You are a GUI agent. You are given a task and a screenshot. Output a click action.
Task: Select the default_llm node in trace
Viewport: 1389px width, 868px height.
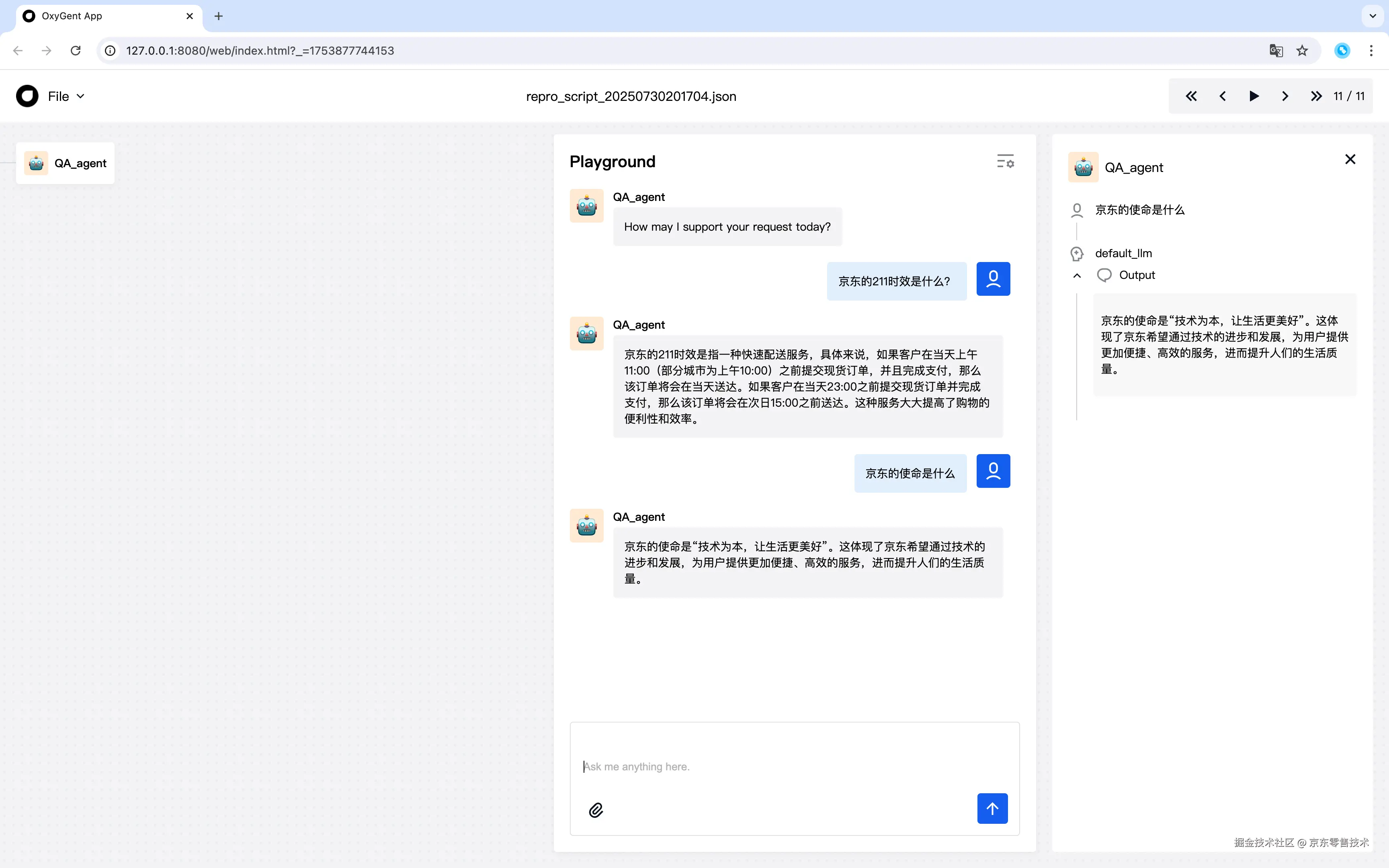(1123, 253)
